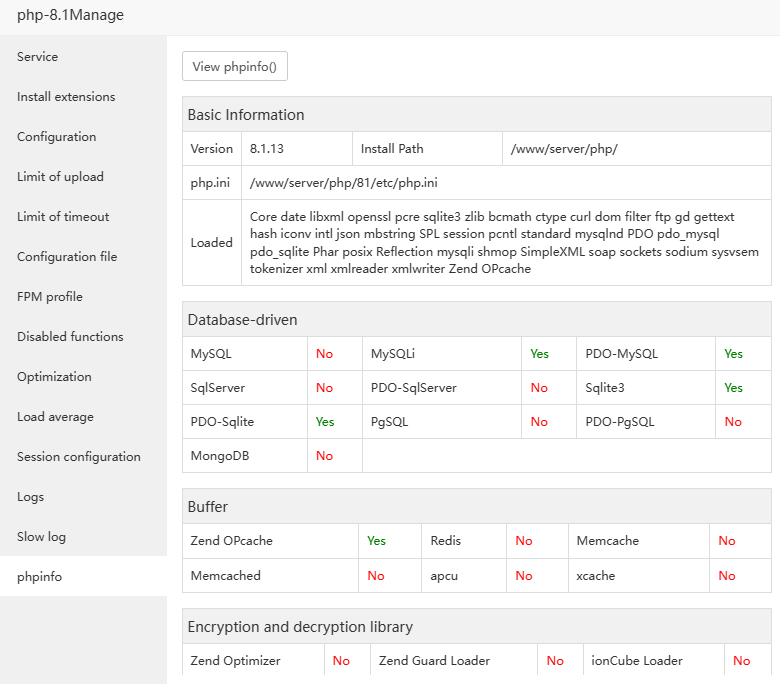Click the install path /www/server/php/
This screenshot has width=780, height=684.
point(564,149)
